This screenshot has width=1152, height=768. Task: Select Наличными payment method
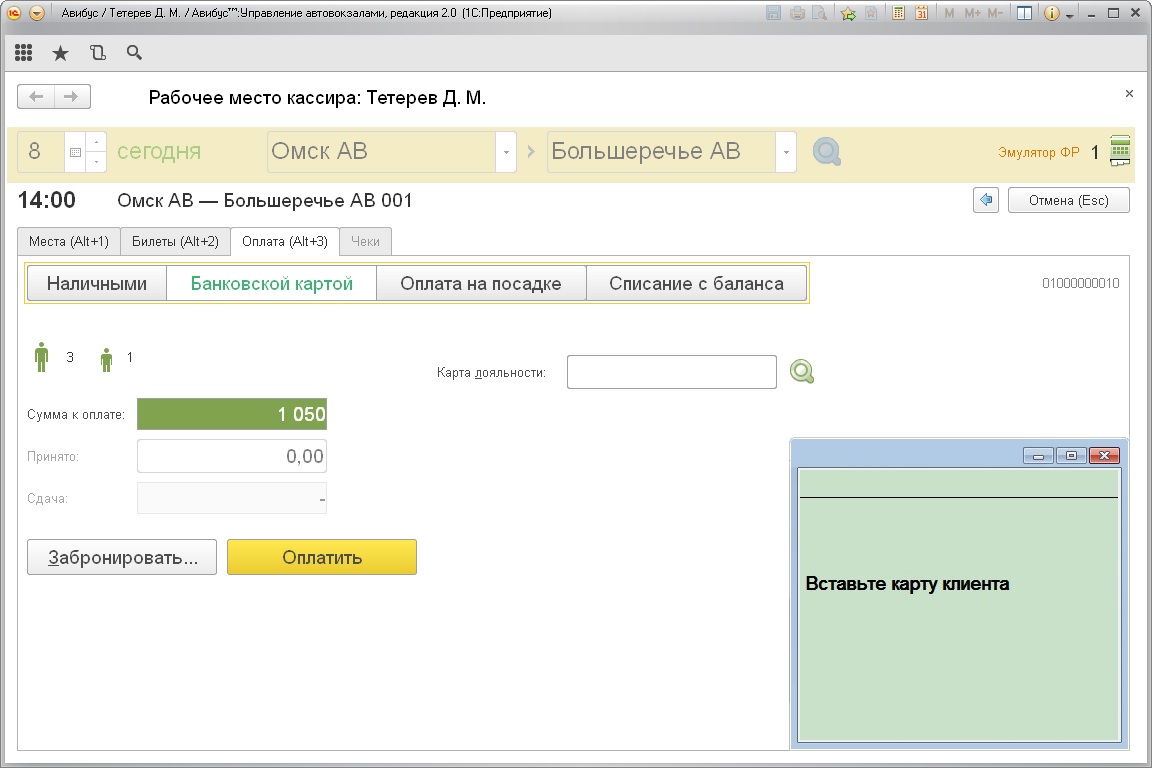tap(97, 284)
